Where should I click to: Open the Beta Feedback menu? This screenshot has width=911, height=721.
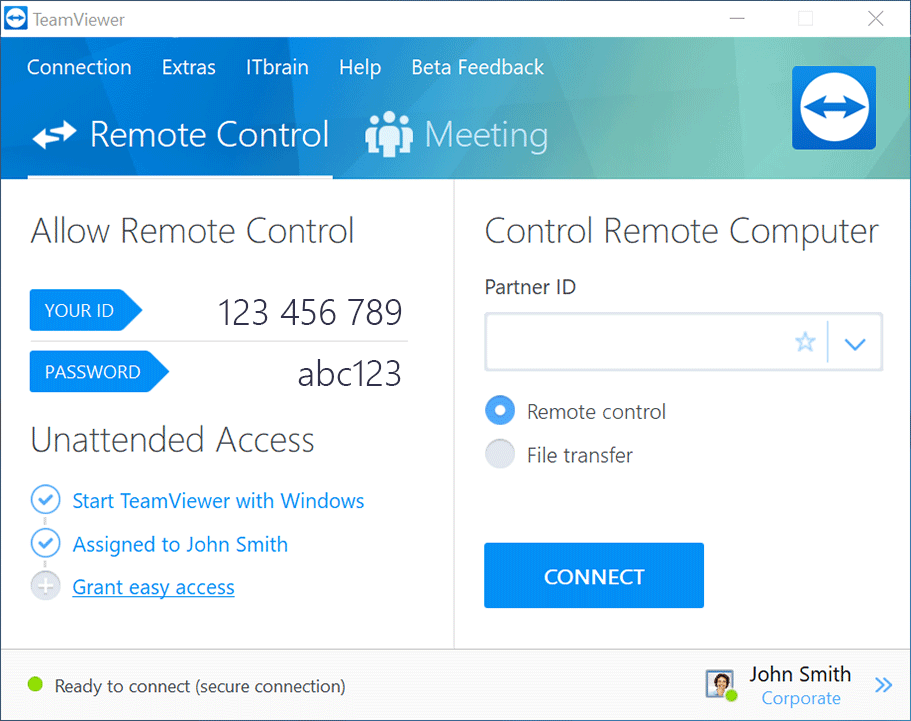coord(477,67)
